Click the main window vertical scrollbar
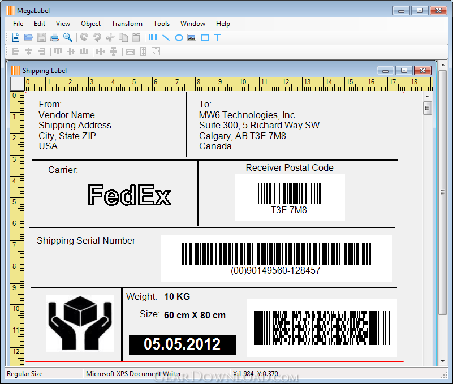453x385 pixels. pos(442,213)
